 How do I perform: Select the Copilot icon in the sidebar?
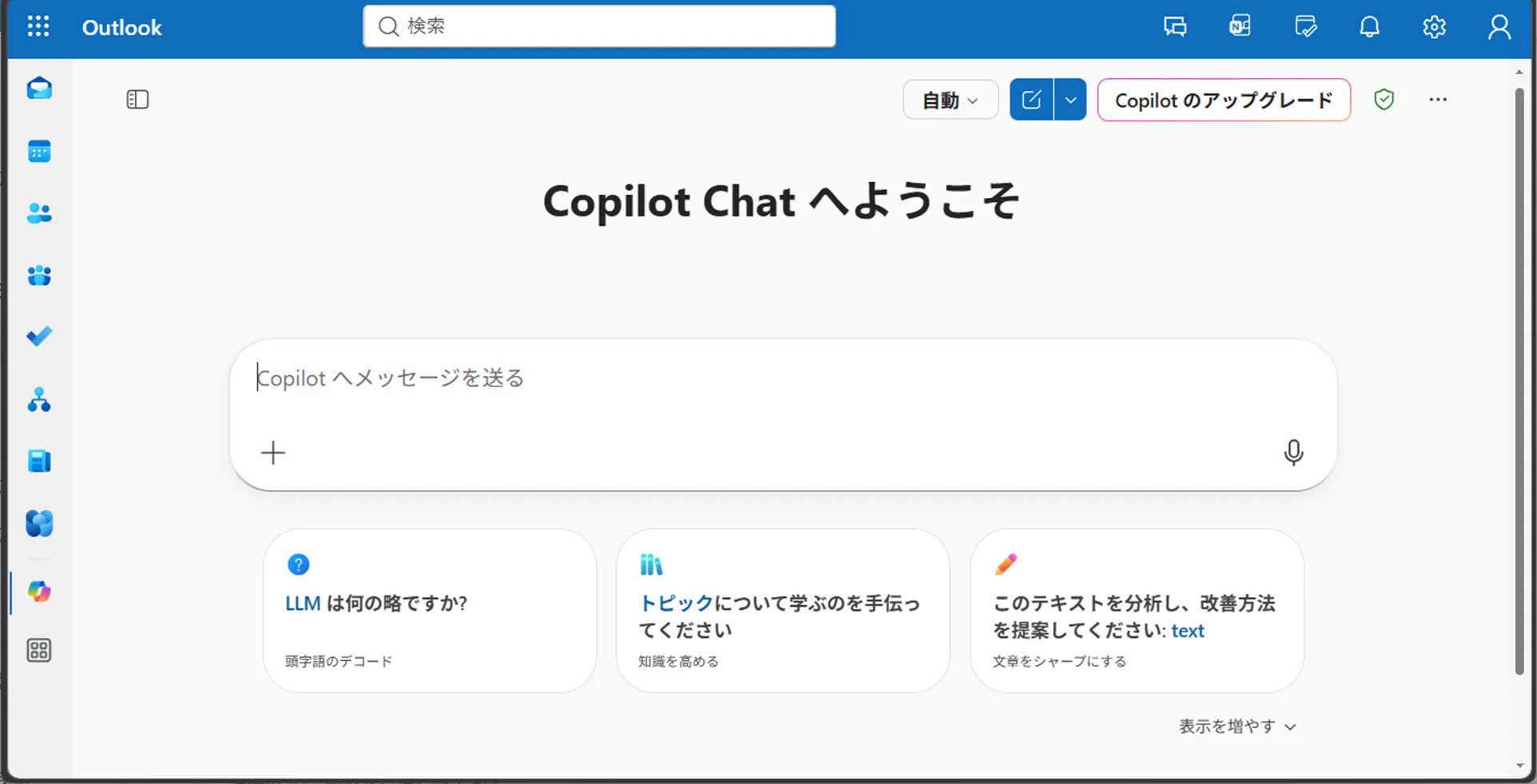pyautogui.click(x=39, y=592)
